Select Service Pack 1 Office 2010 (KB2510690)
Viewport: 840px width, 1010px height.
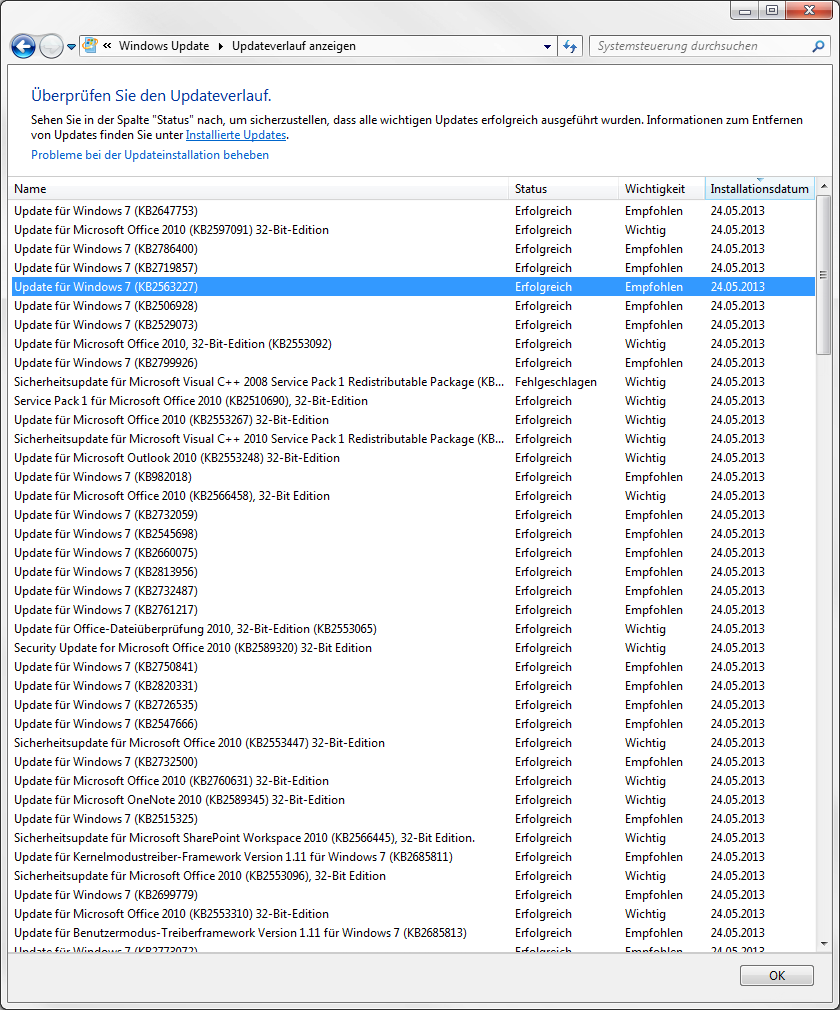[414, 401]
